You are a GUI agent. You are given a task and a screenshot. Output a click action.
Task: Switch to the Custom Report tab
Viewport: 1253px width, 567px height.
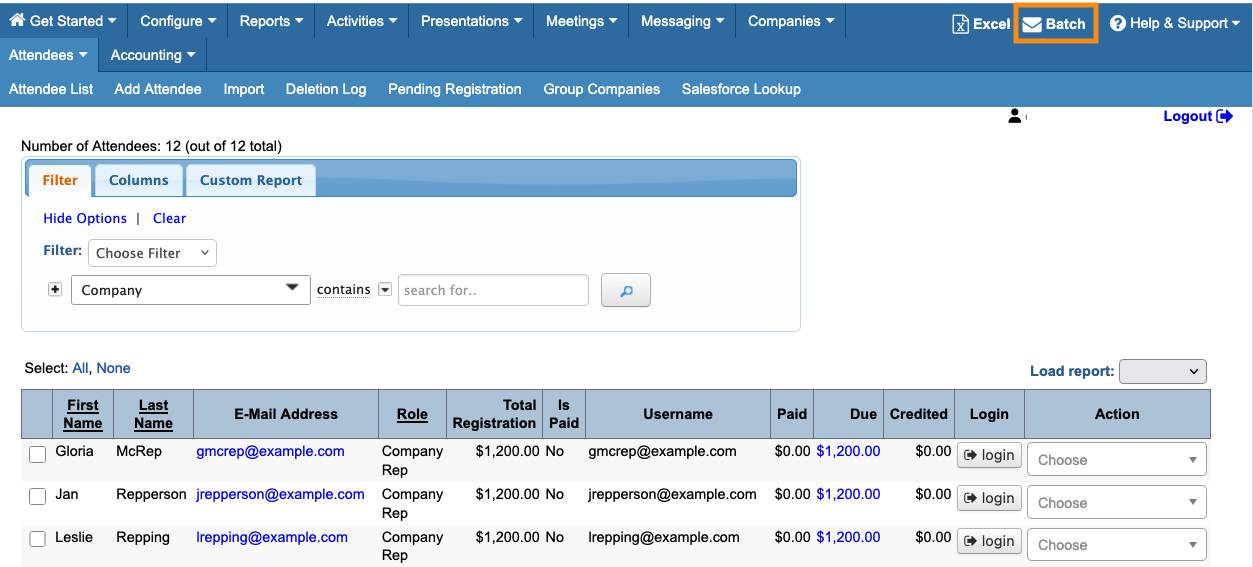click(x=251, y=180)
